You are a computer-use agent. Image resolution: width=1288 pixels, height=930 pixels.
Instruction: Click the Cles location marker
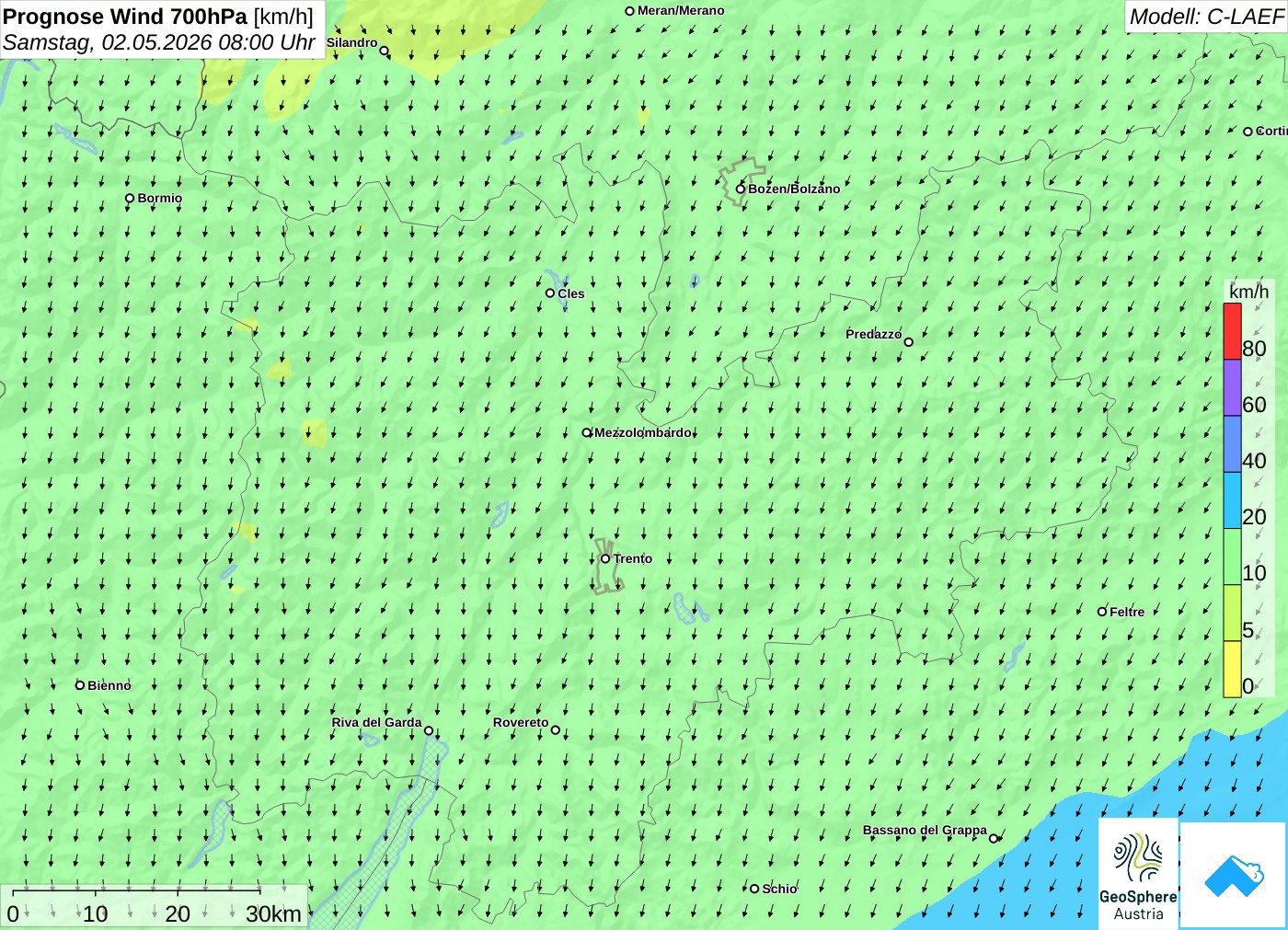550,293
